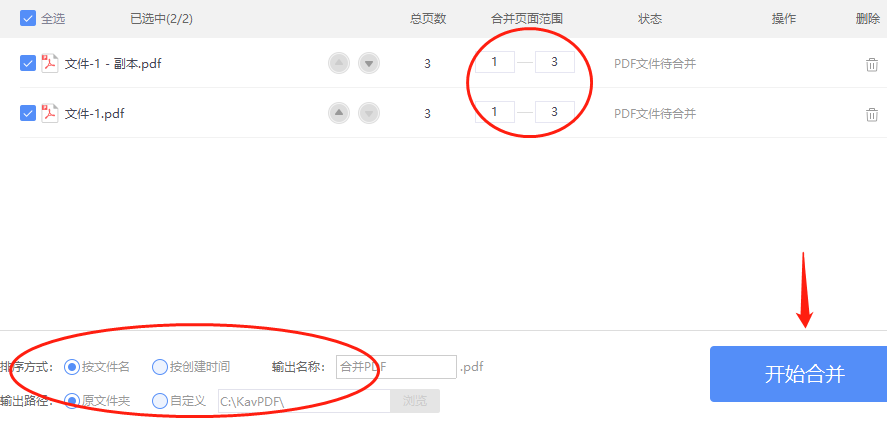Click end page field of 文件-1.pdf
Viewport: 887px width, 426px height.
555,112
